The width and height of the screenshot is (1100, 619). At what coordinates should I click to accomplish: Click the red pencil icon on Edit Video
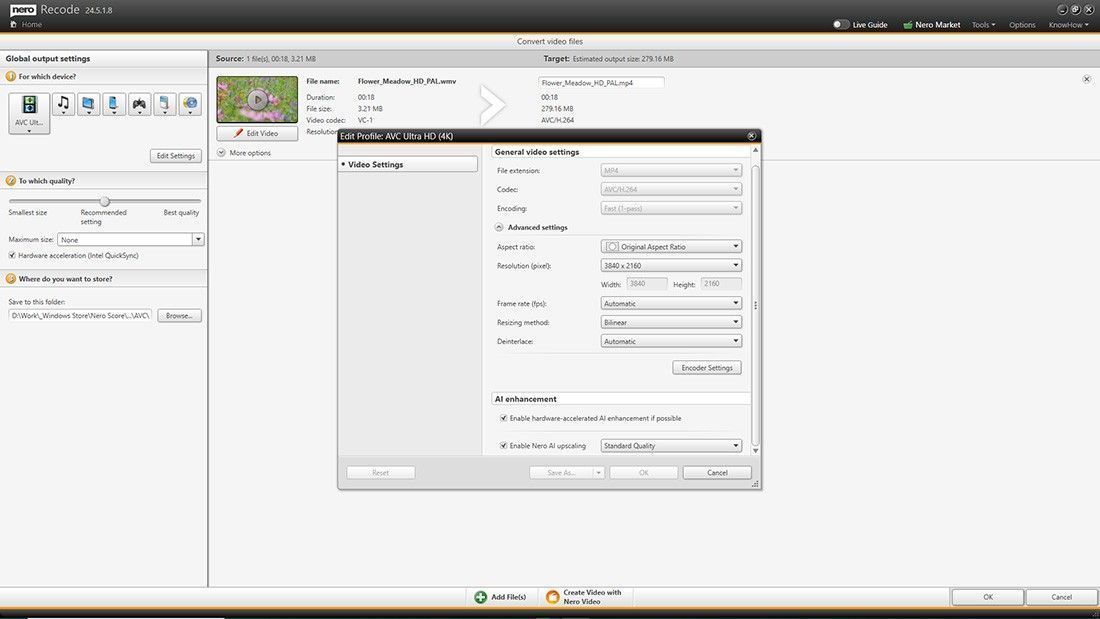pos(239,133)
